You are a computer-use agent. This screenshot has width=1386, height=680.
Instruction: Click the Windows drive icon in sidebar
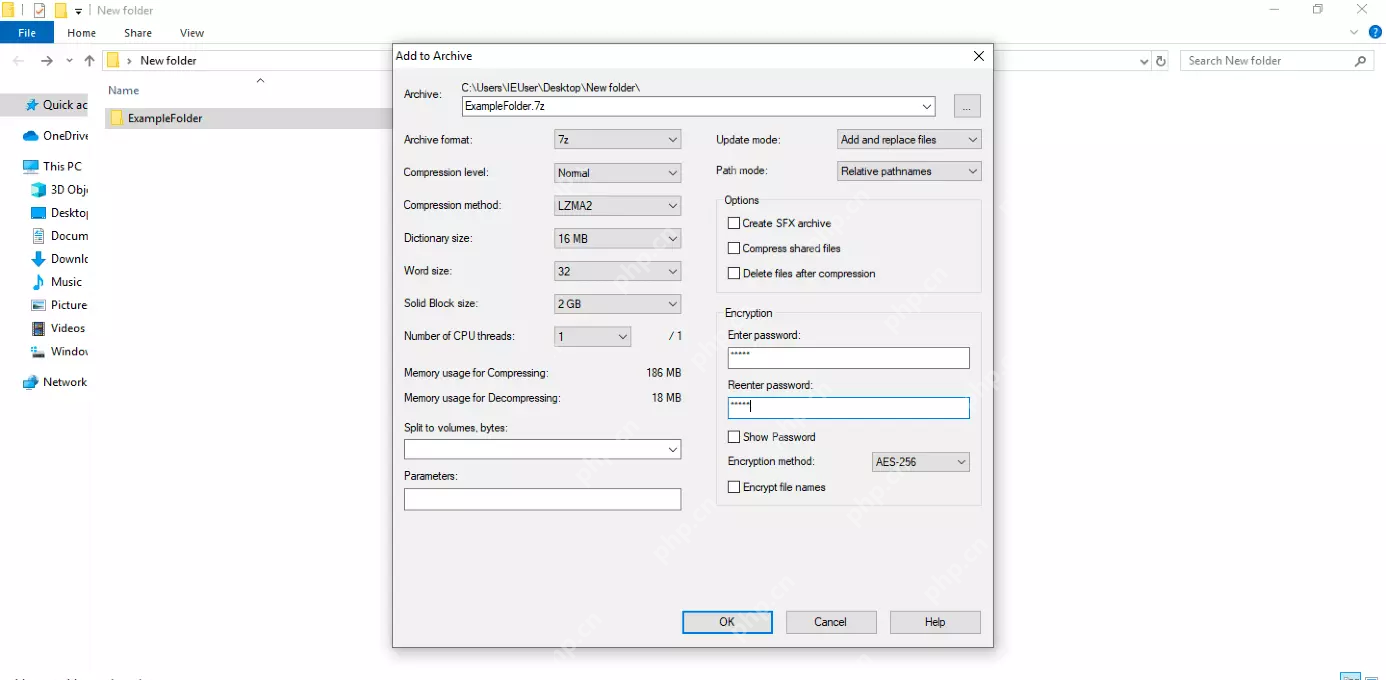[x=39, y=351]
